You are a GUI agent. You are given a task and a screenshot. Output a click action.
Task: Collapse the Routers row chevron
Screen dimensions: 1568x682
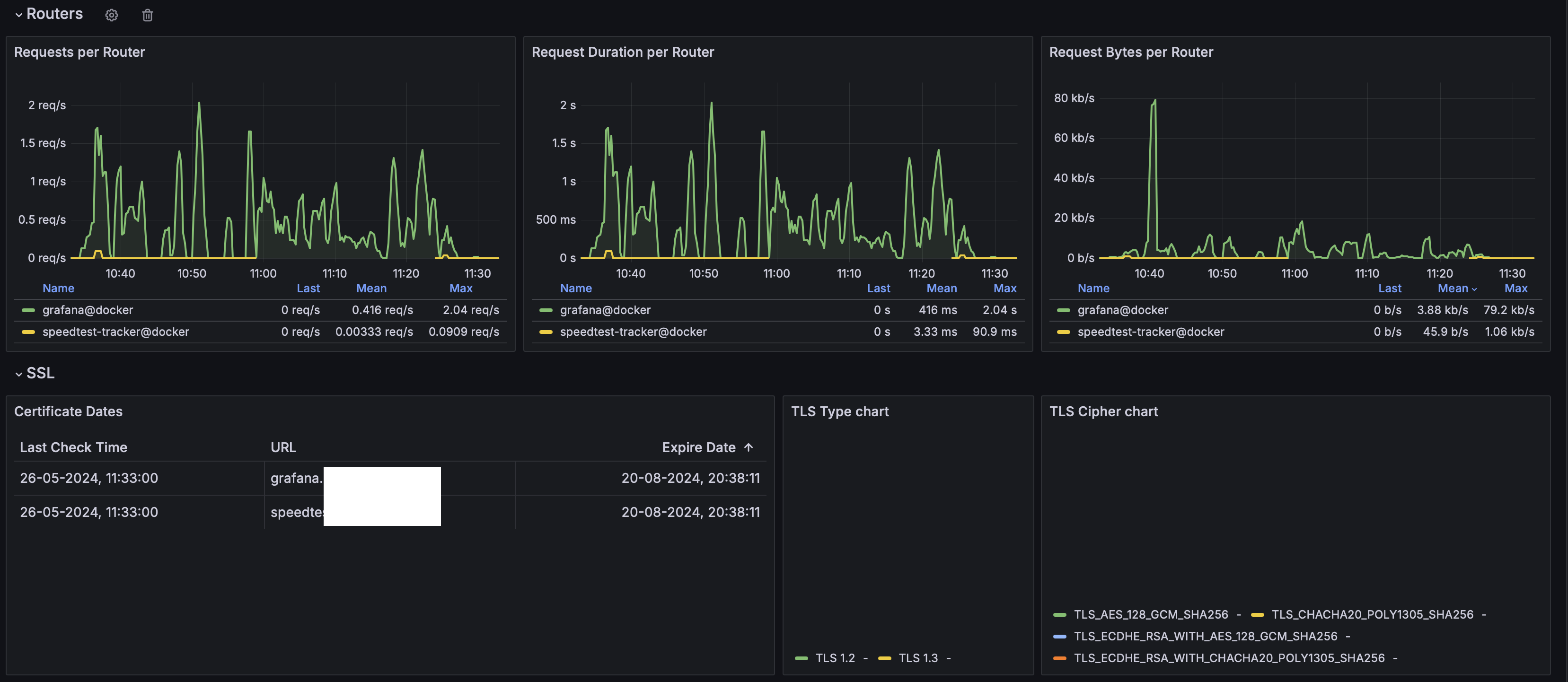click(19, 15)
